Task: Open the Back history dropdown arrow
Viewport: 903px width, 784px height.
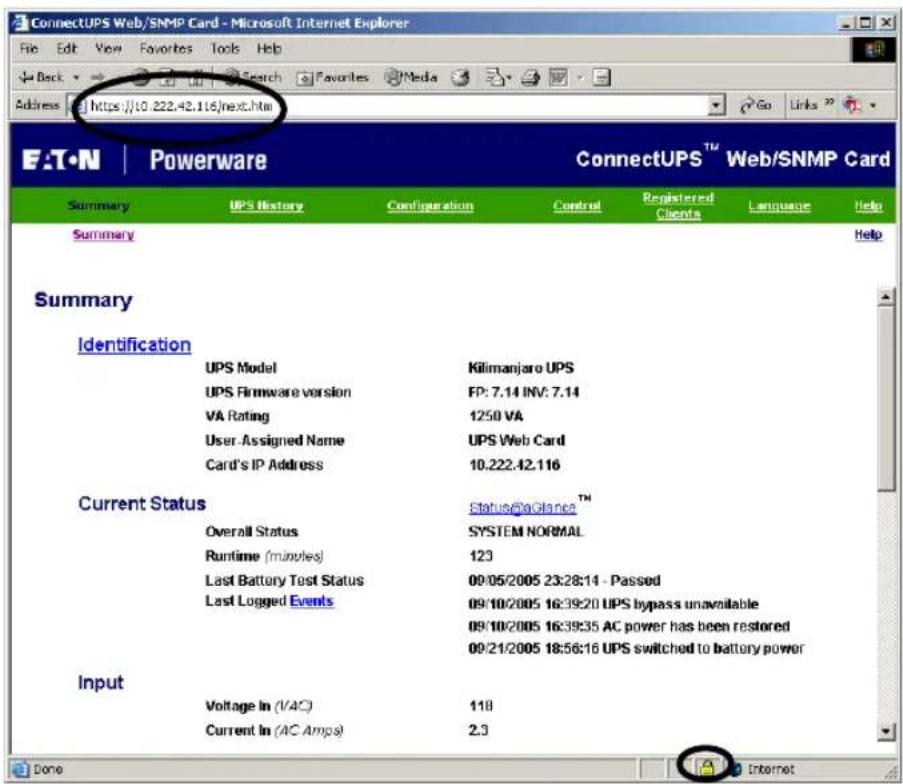Action: tap(76, 77)
